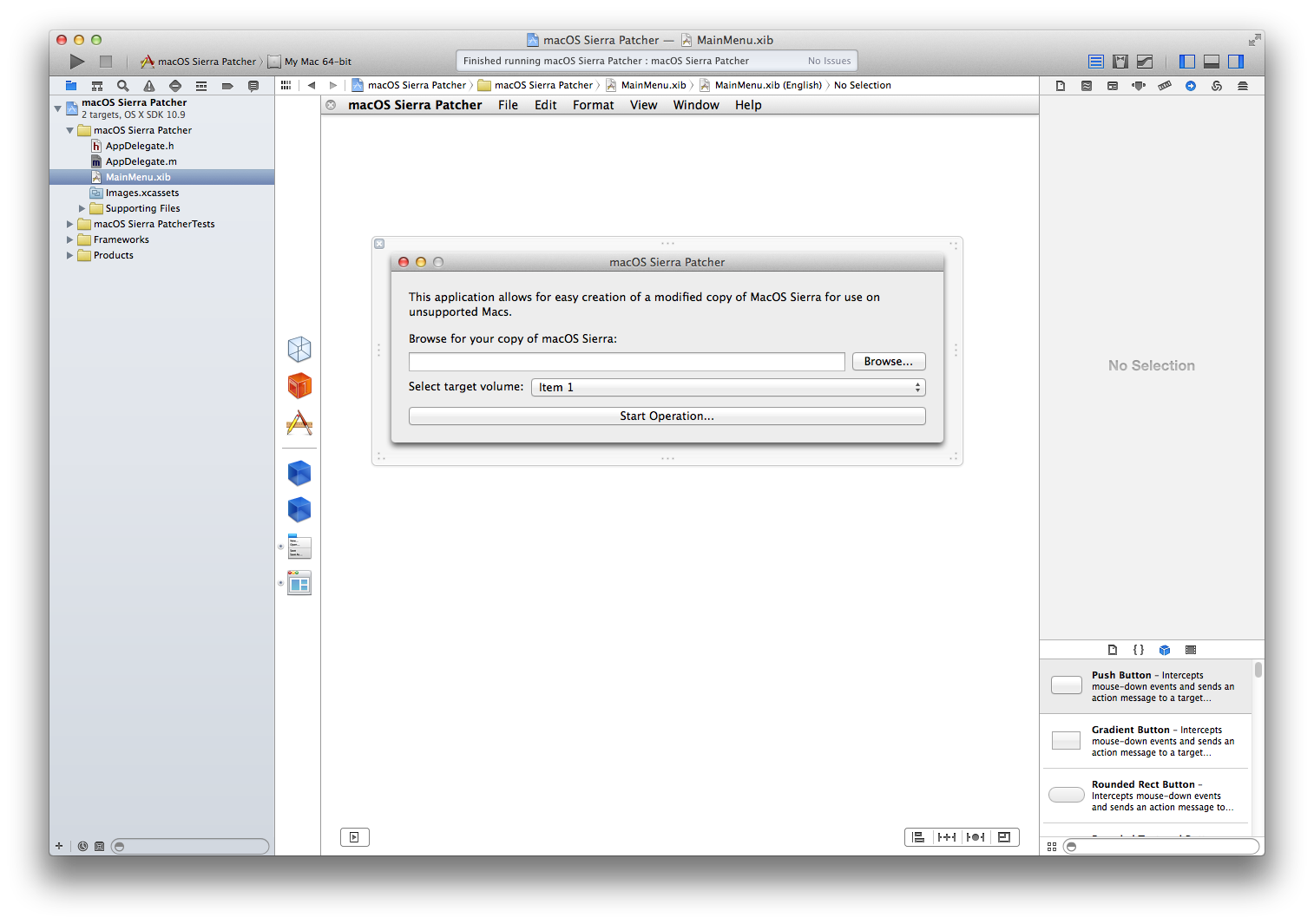This screenshot has height=924, width=1314.
Task: Show the Project navigator
Action: point(71,86)
